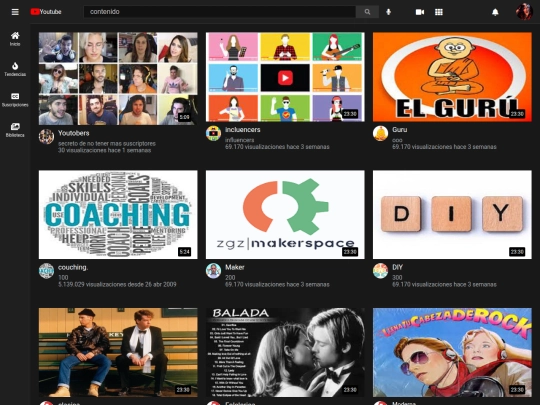Viewport: 540px width, 405px height.
Task: Open the Youtubers faces collage thumbnail
Action: point(118,79)
